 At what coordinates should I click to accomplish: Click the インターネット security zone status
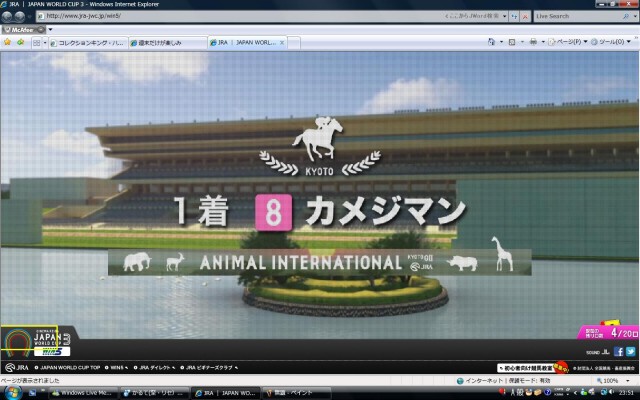(504, 381)
